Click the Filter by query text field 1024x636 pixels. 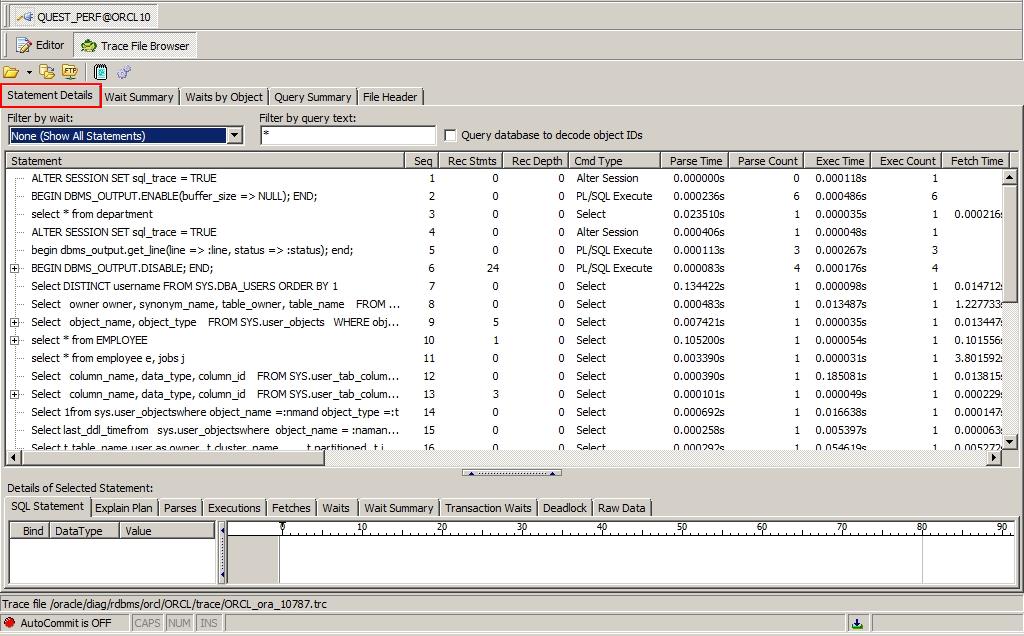[x=347, y=136]
